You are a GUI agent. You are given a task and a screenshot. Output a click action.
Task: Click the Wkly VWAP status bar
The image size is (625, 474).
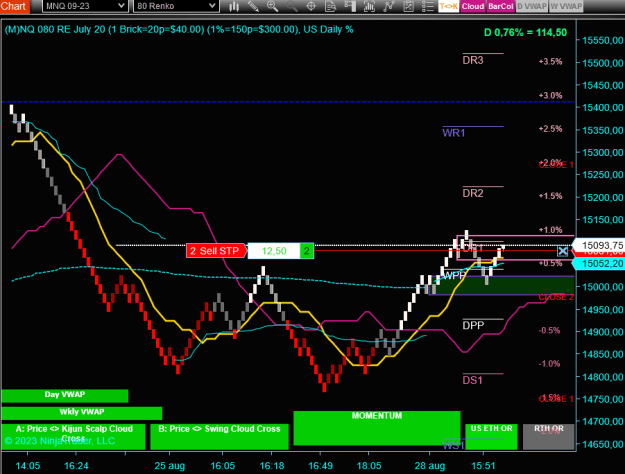point(82,413)
